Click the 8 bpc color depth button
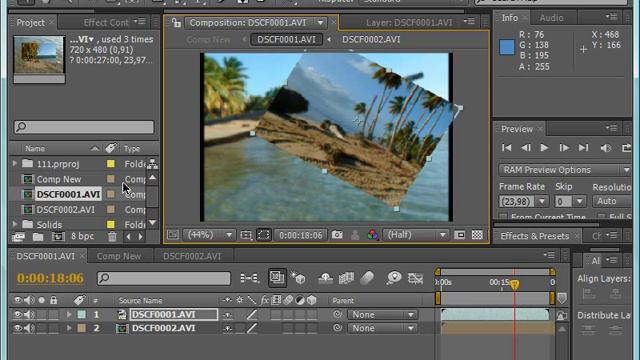 pyautogui.click(x=82, y=236)
